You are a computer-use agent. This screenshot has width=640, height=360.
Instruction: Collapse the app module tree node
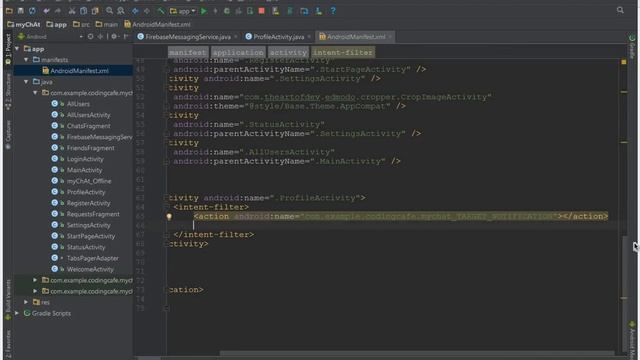pos(17,49)
